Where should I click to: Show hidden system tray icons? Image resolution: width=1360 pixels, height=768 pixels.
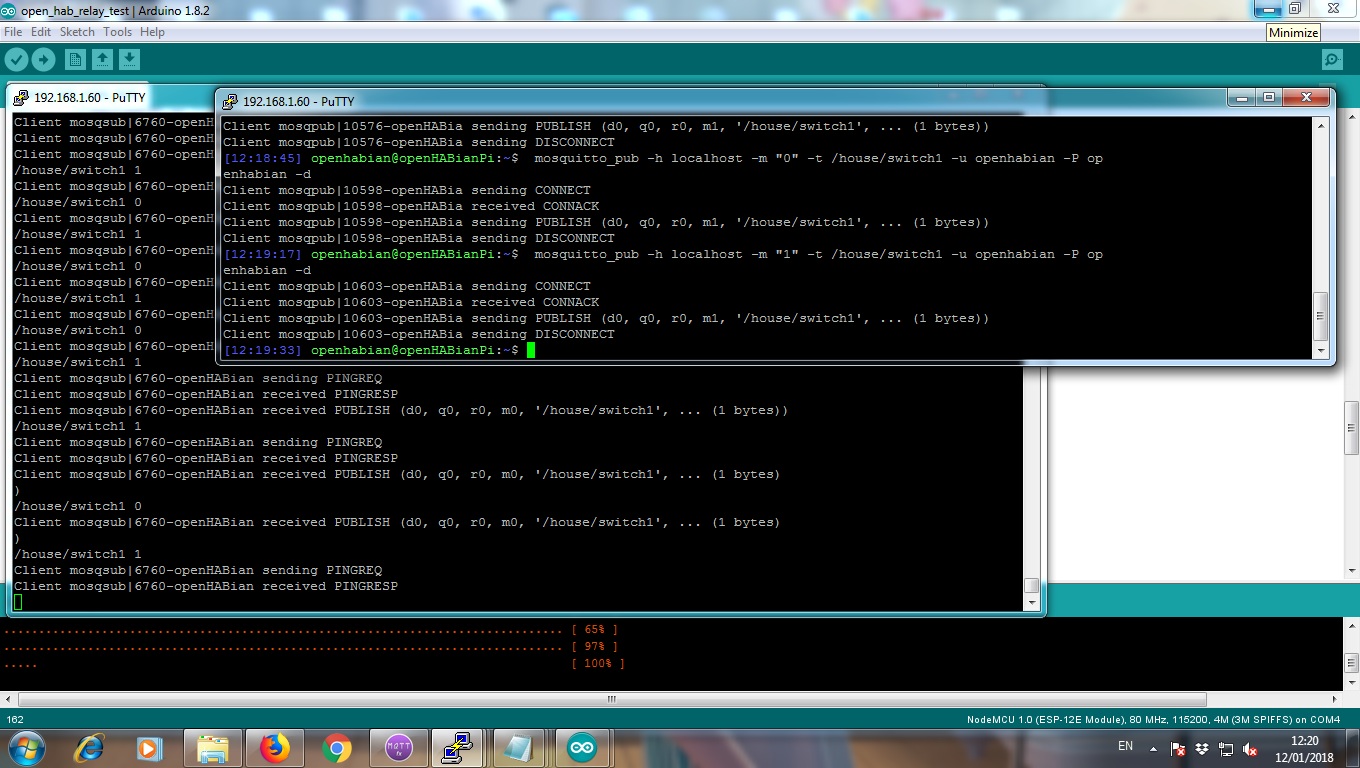[x=1153, y=748]
